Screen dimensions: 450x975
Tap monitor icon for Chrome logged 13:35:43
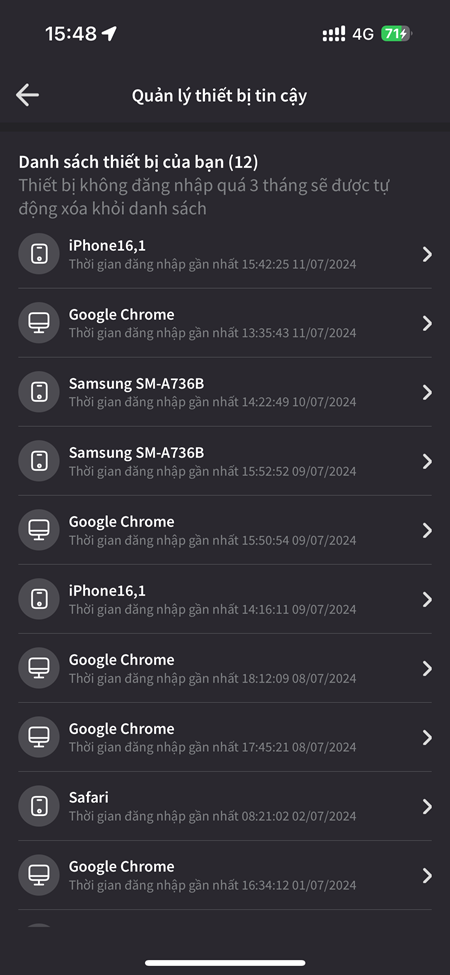pos(39,323)
